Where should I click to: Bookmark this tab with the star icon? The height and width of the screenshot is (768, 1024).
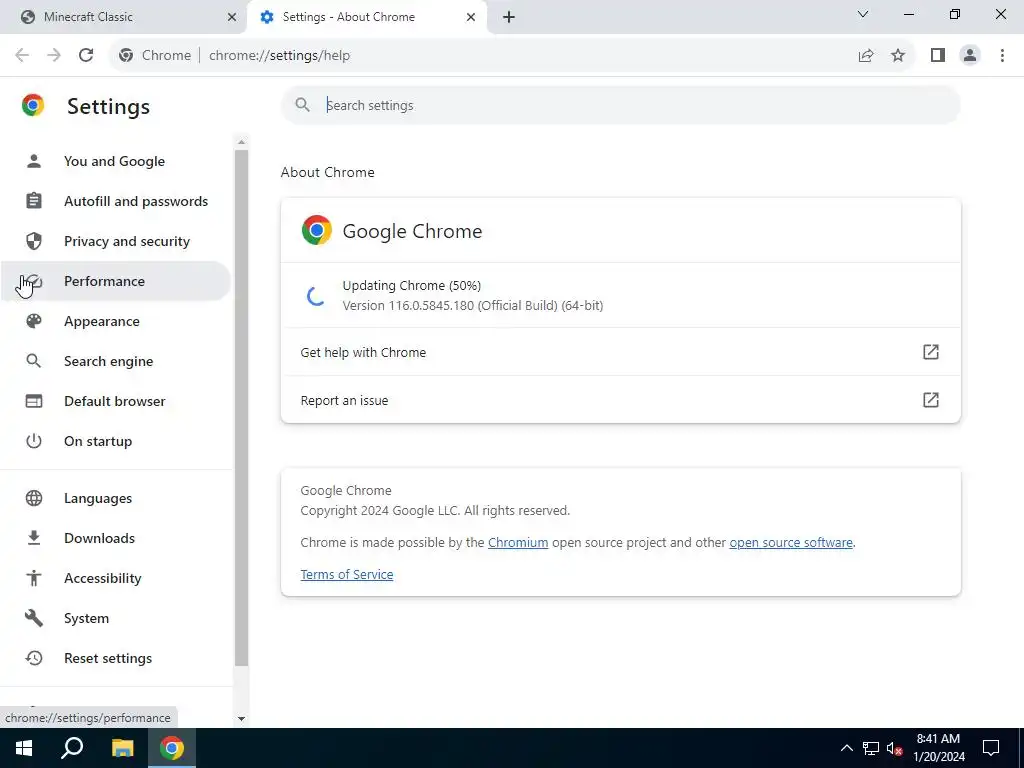(x=898, y=55)
